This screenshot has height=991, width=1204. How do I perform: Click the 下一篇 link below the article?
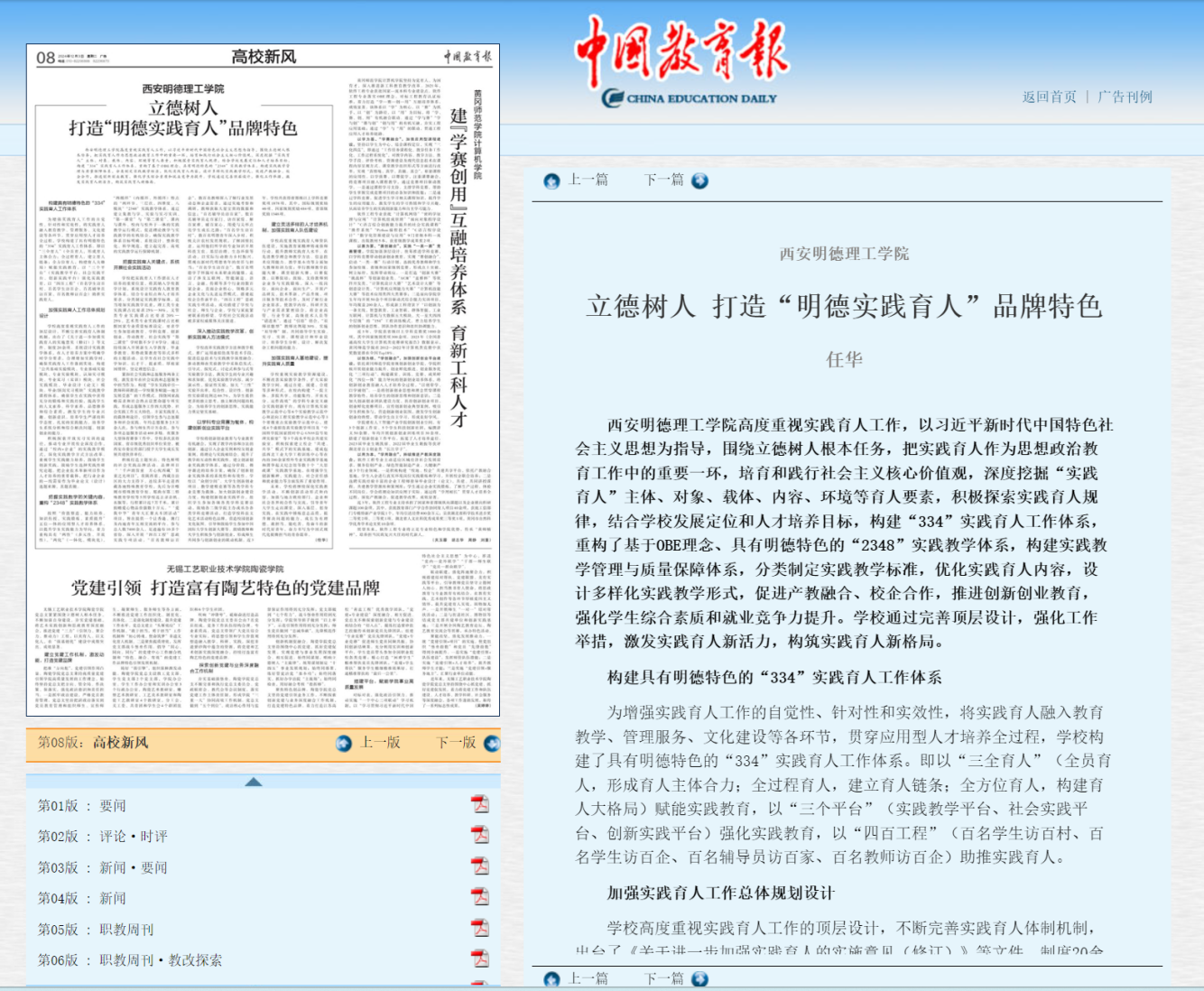point(663,978)
